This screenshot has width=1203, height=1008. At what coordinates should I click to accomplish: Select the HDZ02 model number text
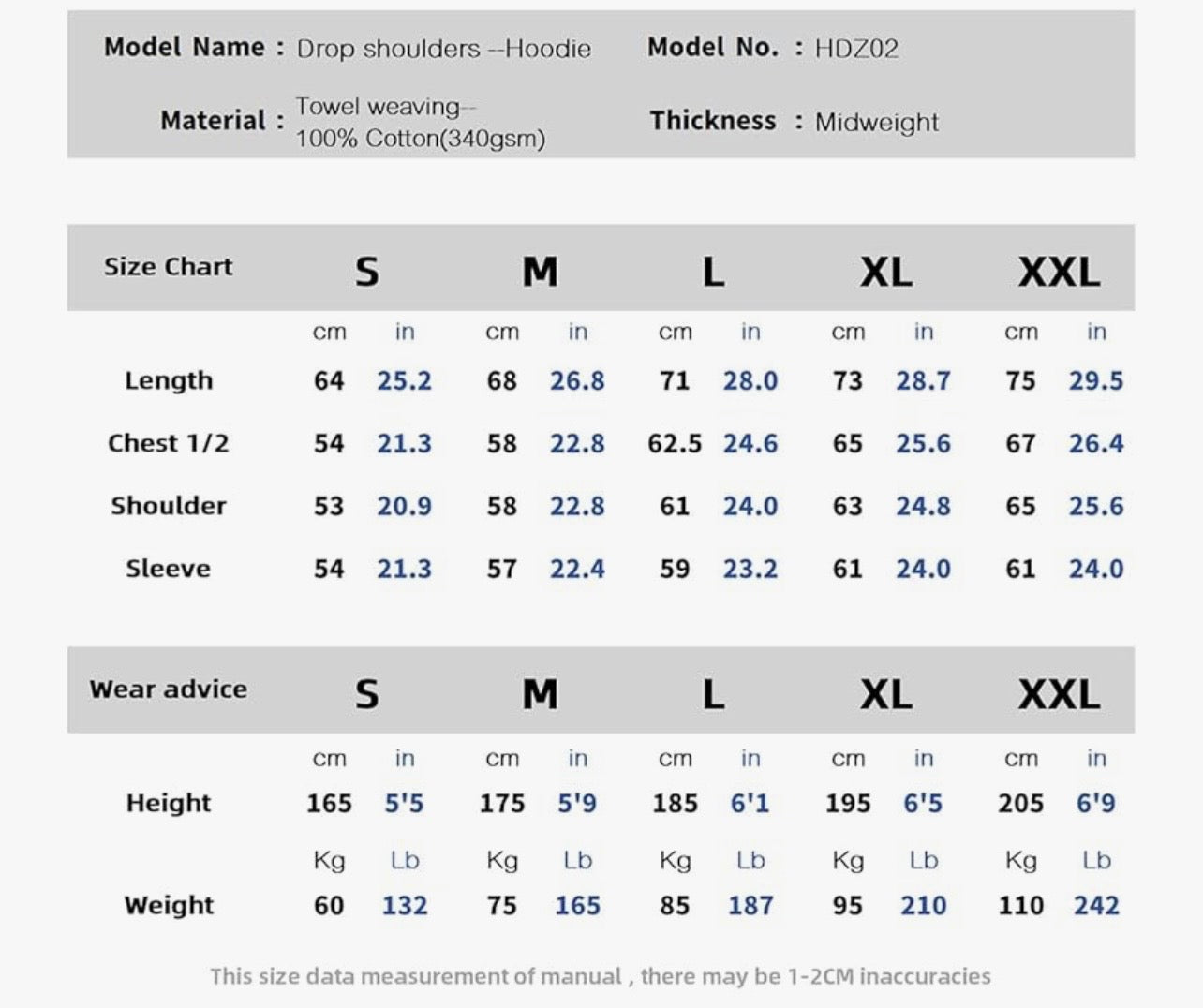click(x=856, y=49)
